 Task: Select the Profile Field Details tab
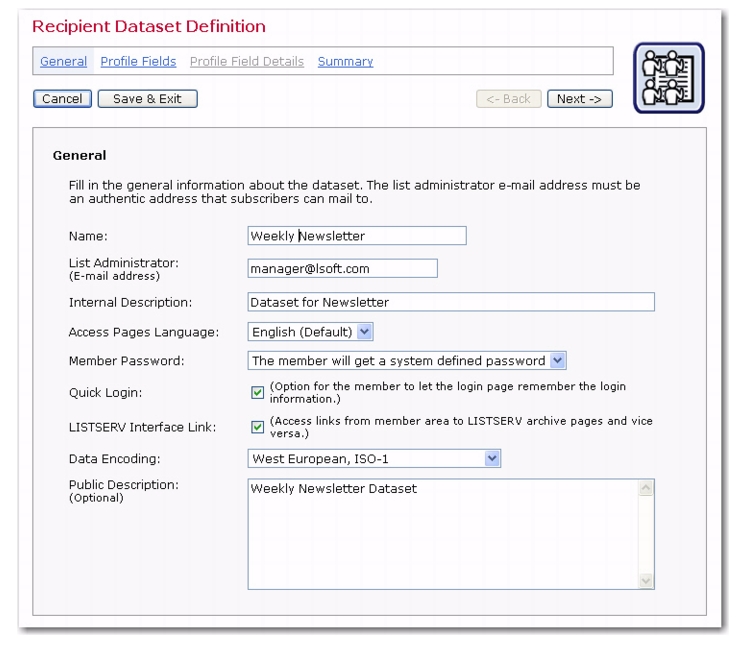click(247, 62)
